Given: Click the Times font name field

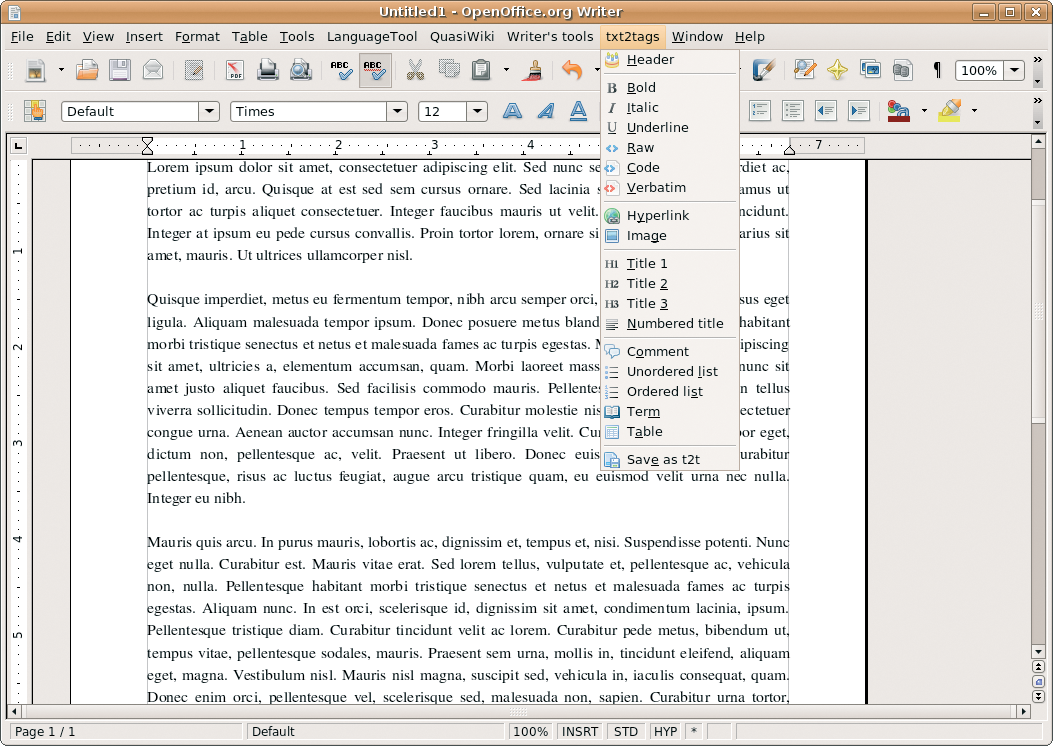Looking at the screenshot, I should click(x=309, y=111).
